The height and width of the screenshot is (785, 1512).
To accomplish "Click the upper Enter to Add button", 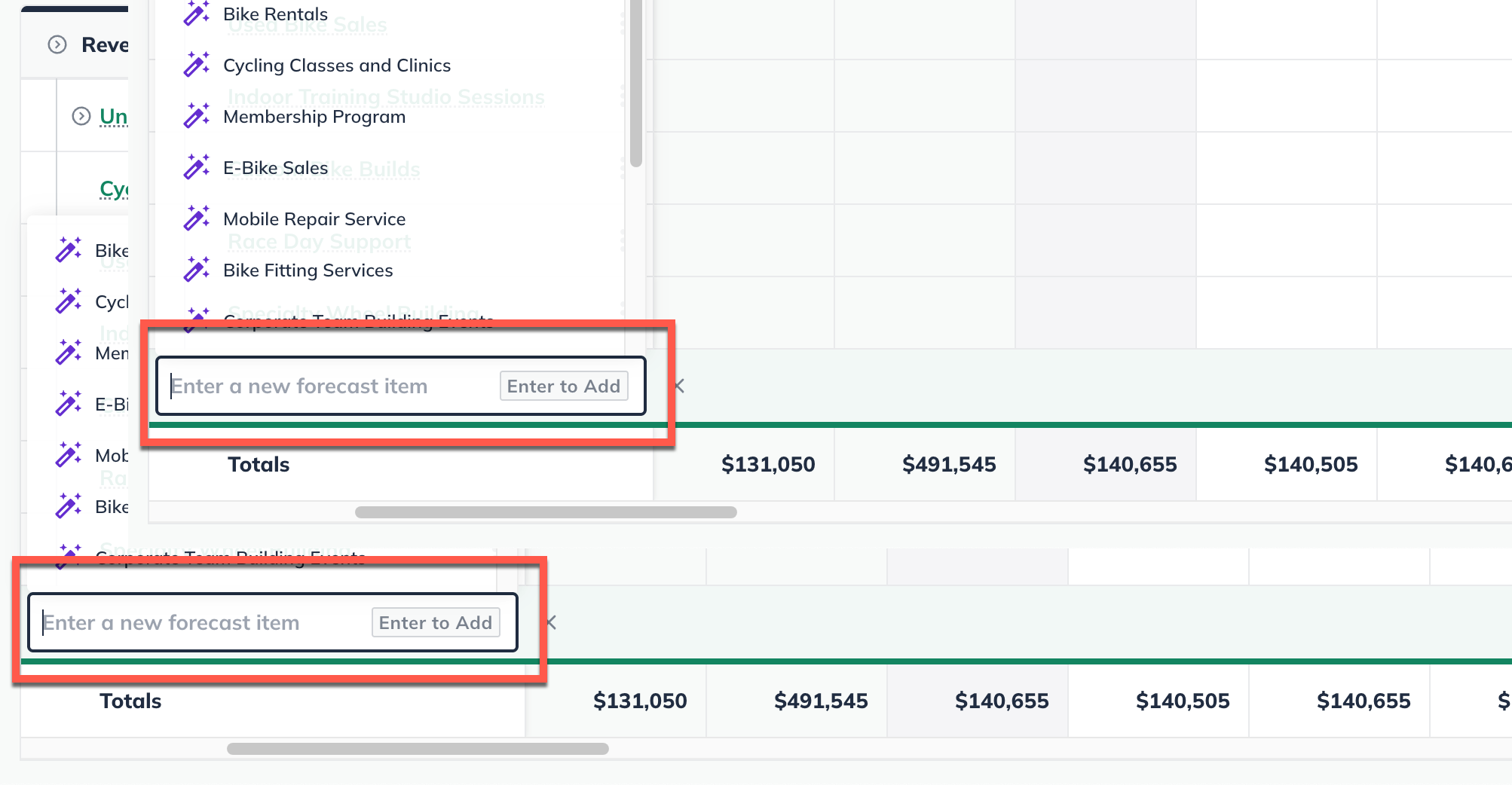I will click(x=564, y=386).
